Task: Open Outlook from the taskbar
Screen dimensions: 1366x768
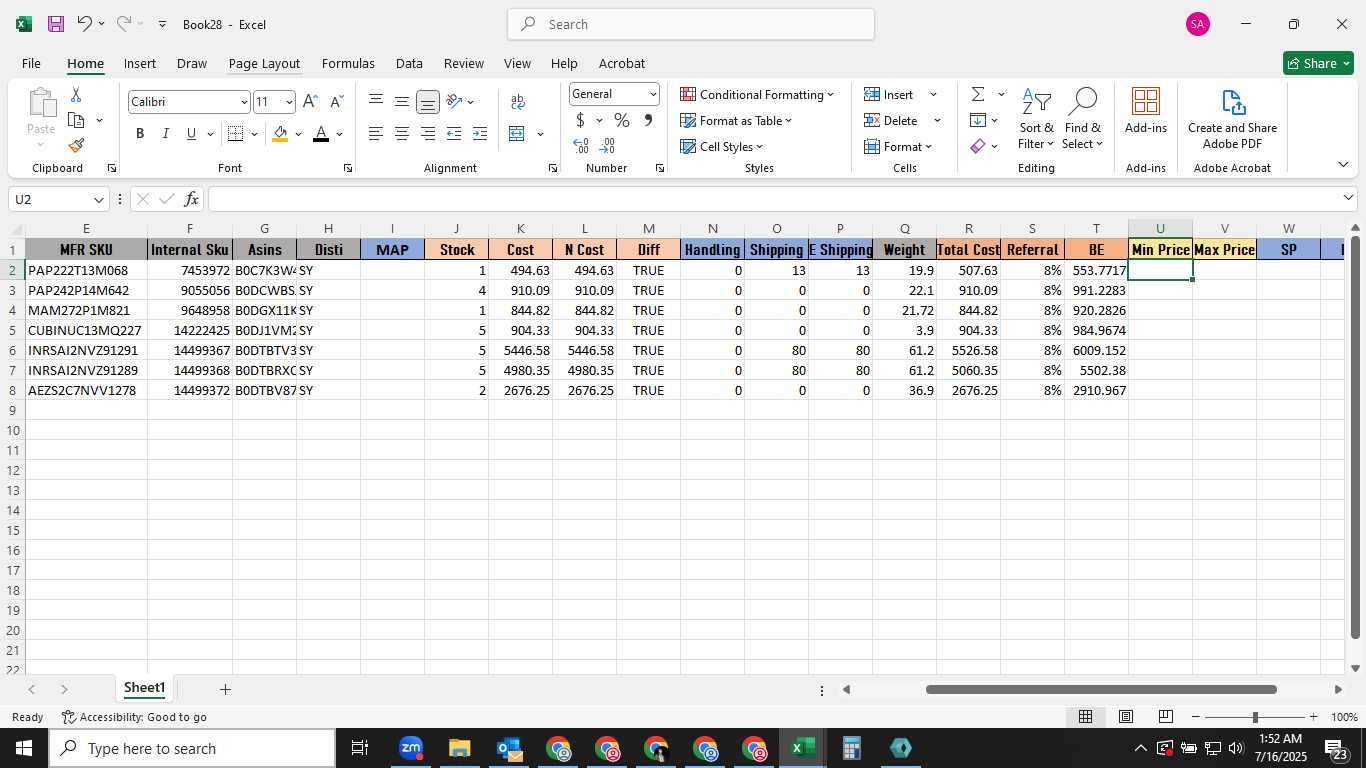Action: pyautogui.click(x=509, y=748)
